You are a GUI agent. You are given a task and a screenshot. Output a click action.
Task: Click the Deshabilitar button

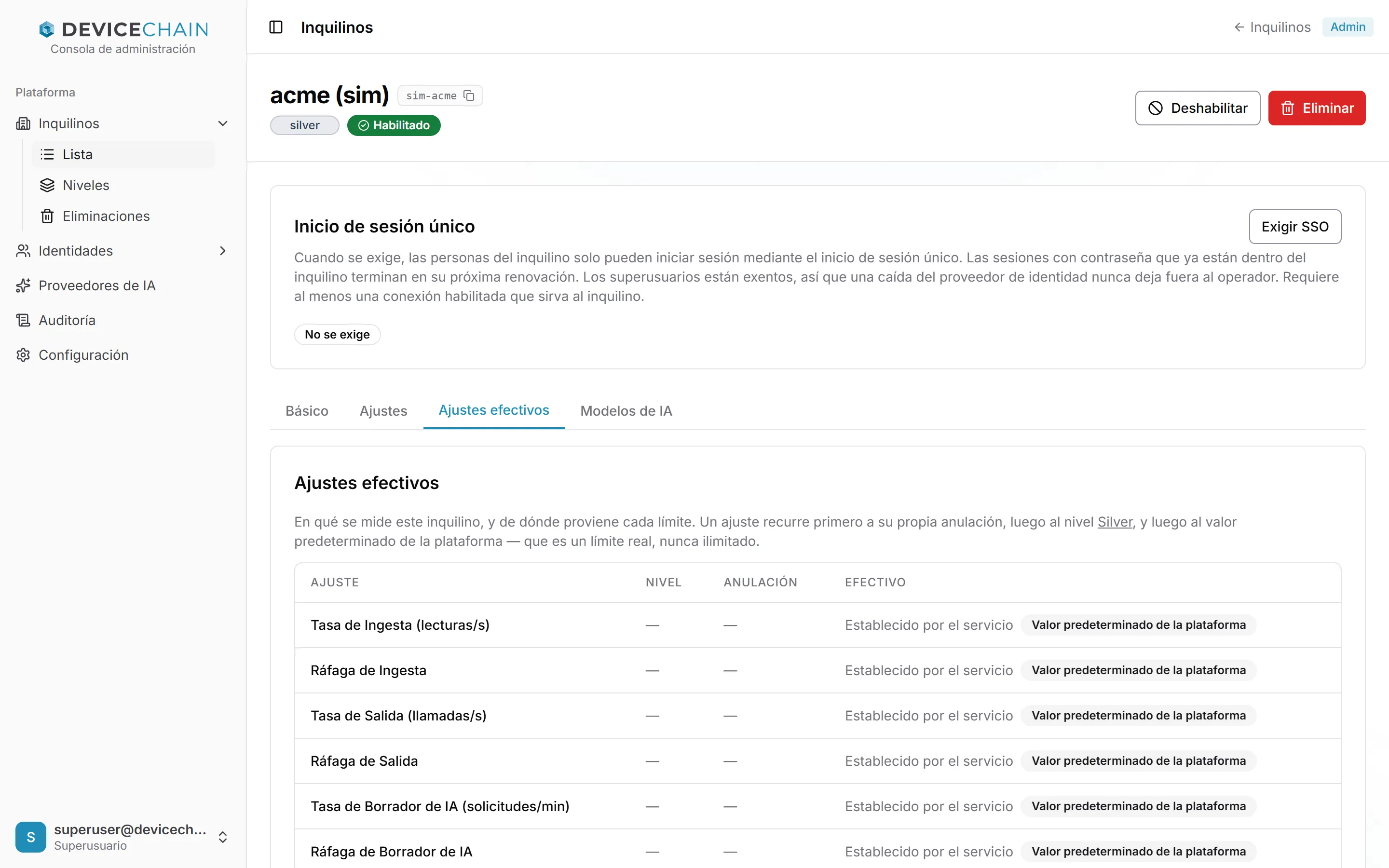[1198, 108]
